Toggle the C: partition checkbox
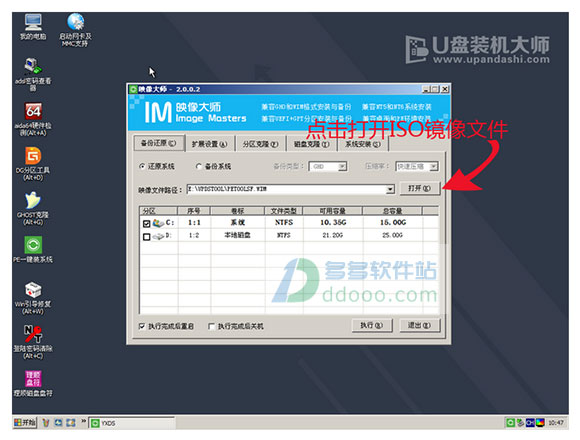Screen dimensions: 580x440 point(146,223)
